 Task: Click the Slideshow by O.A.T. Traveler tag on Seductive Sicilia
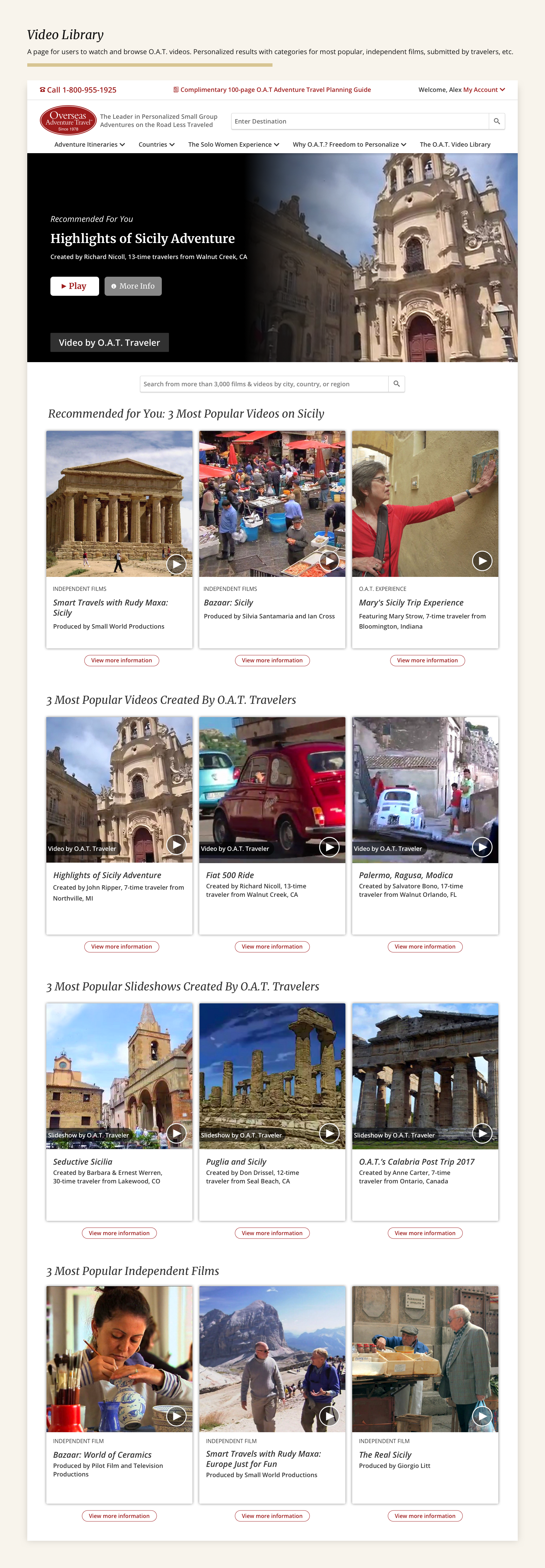click(x=89, y=1135)
